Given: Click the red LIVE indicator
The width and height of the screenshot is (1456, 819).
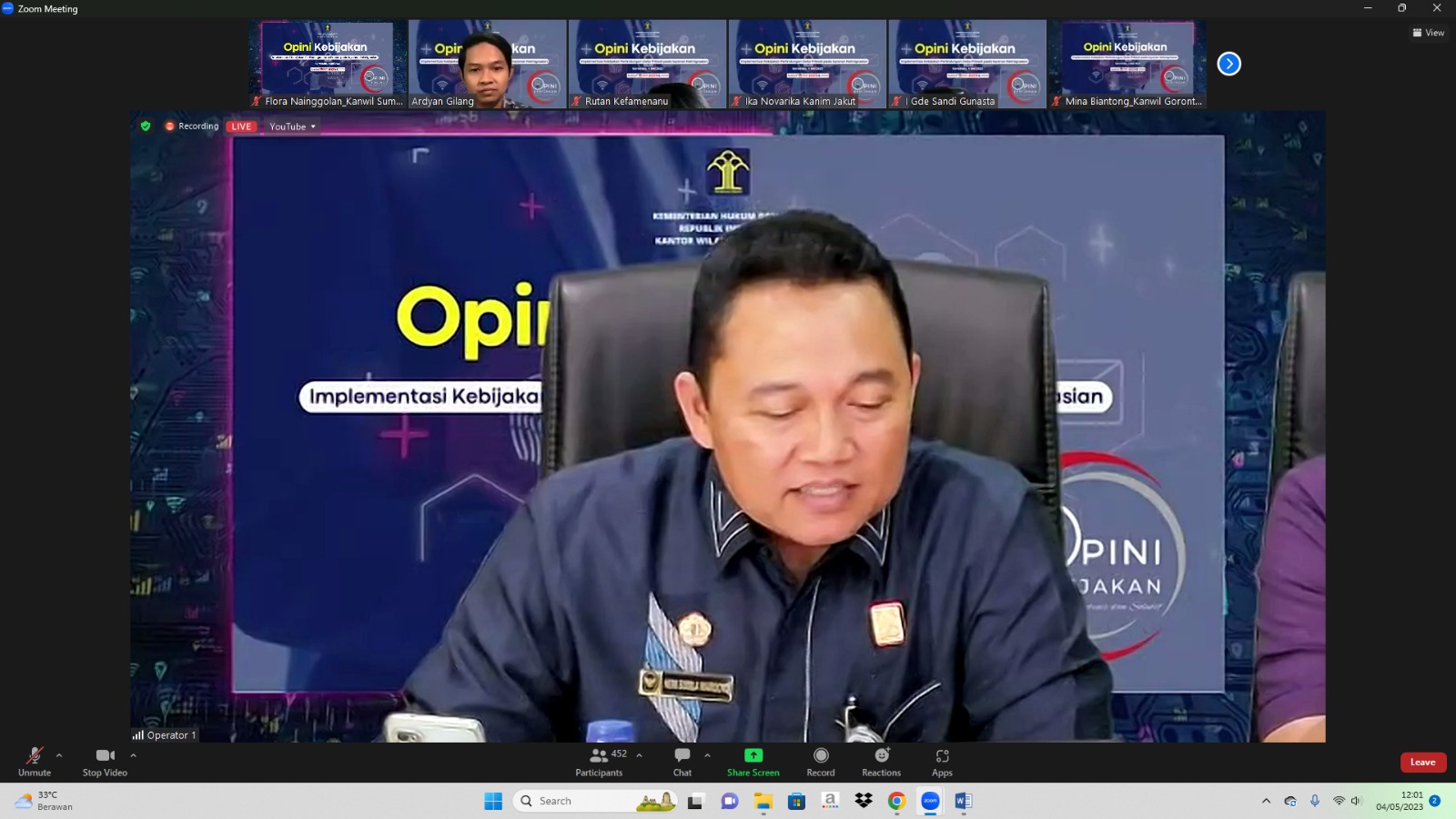Looking at the screenshot, I should click(x=241, y=126).
